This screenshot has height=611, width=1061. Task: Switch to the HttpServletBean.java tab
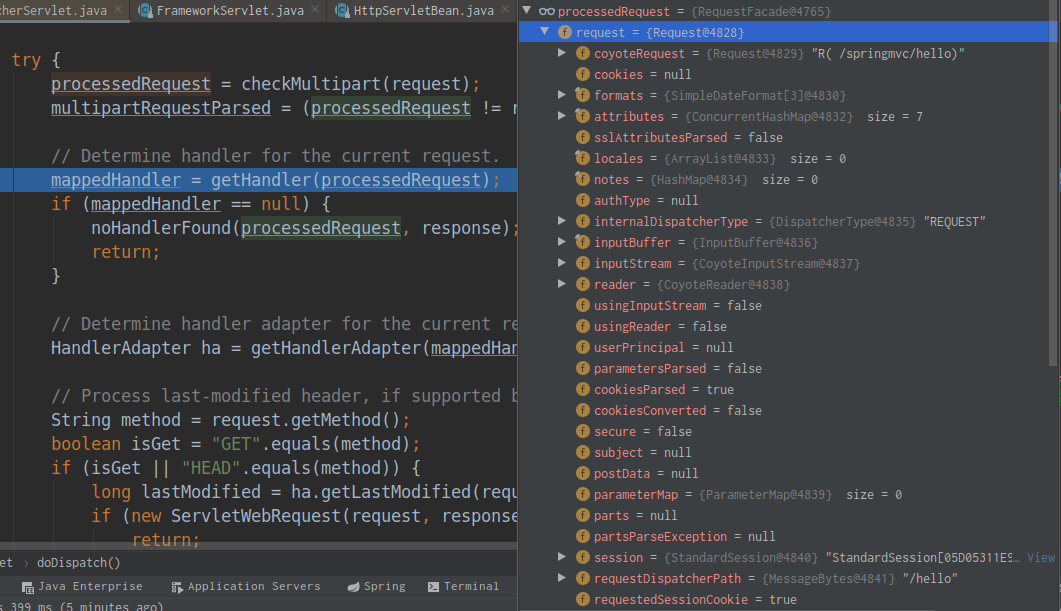click(423, 11)
